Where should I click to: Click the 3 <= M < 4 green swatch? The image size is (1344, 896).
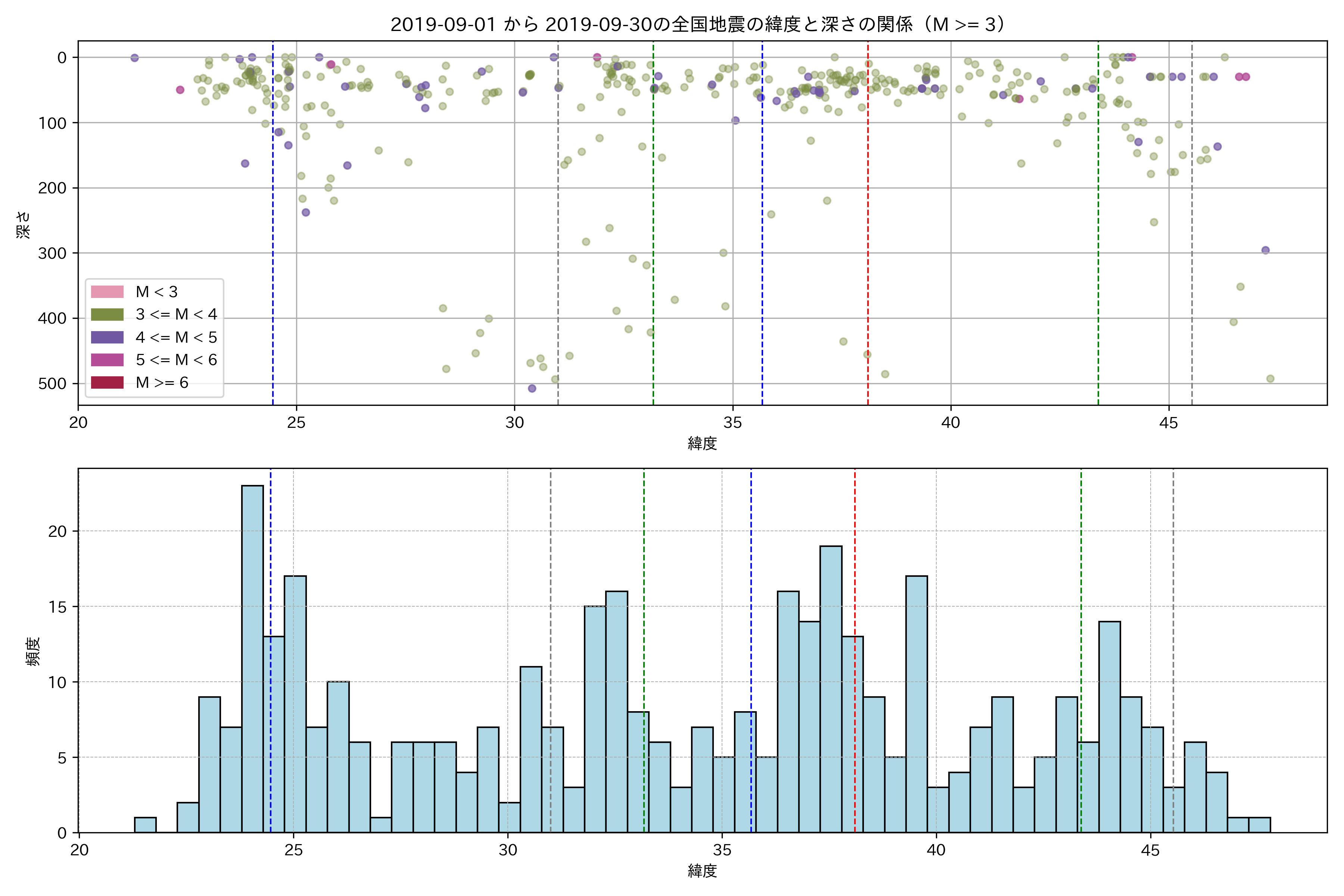tap(107, 315)
